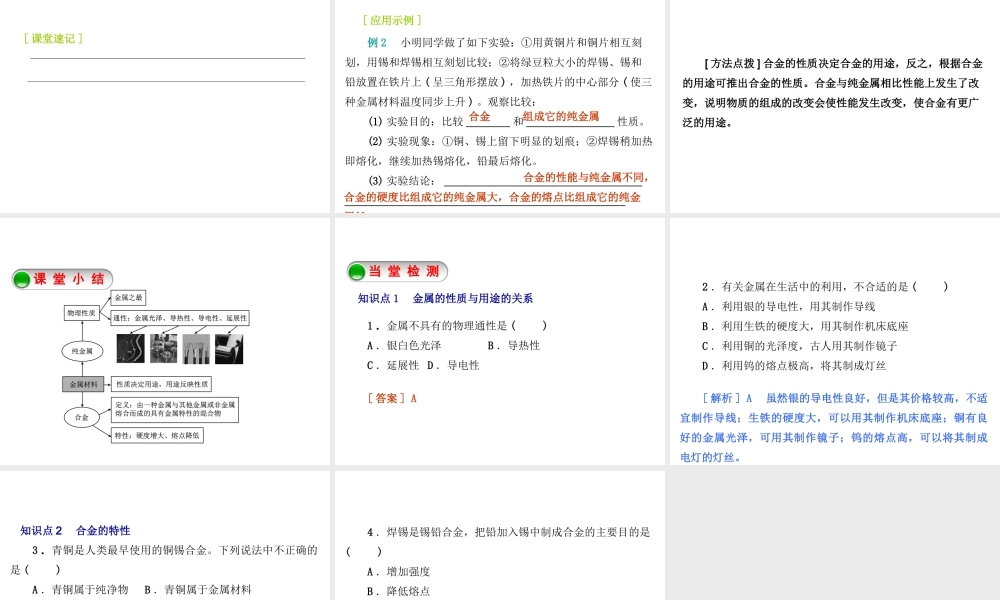Click the second blank note line under 课堂速记
Image resolution: width=1000 pixels, height=600 pixels.
(x=166, y=81)
